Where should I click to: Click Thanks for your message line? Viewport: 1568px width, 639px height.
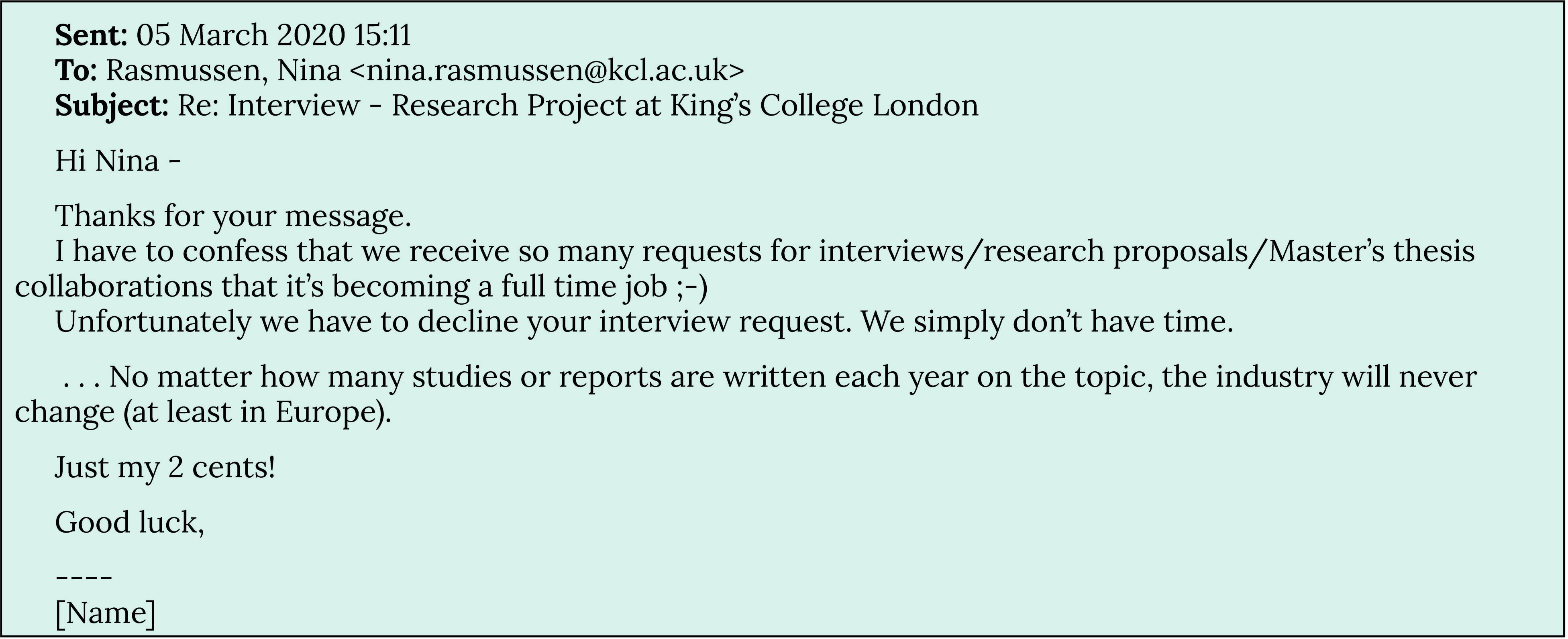pyautogui.click(x=233, y=217)
